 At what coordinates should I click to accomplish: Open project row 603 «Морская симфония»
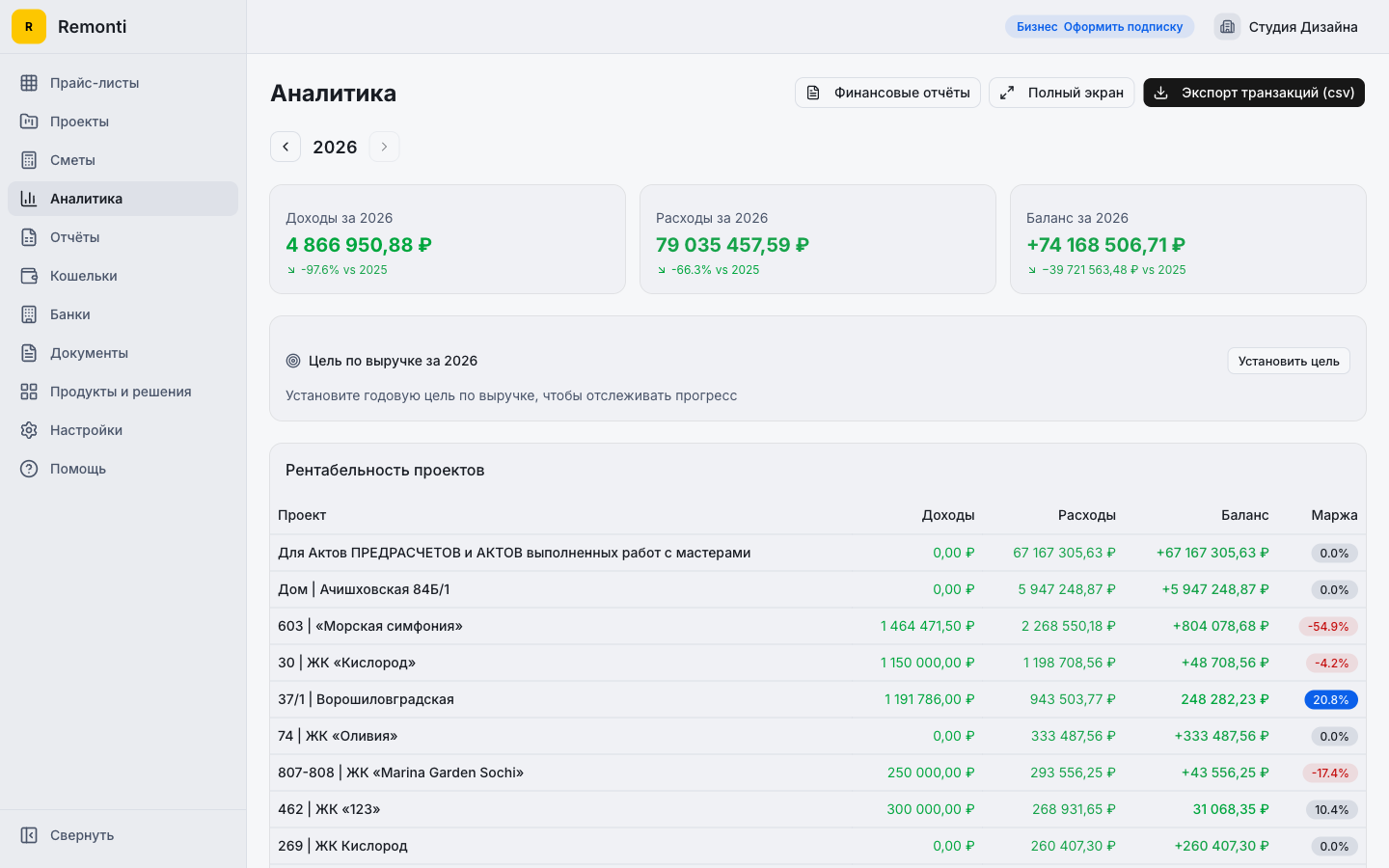coord(370,626)
